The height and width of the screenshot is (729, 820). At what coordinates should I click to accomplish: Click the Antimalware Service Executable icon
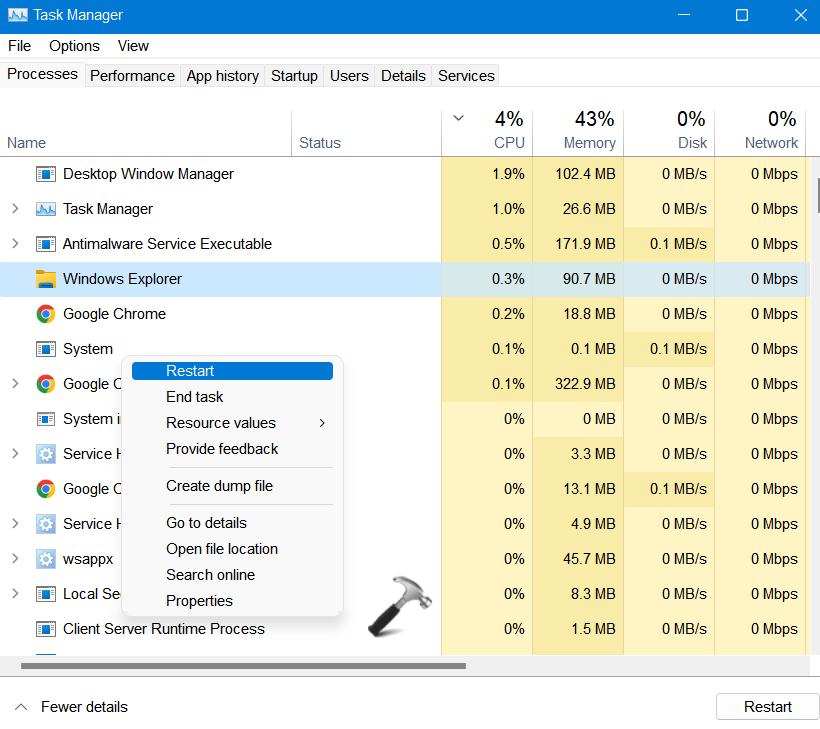(45, 244)
